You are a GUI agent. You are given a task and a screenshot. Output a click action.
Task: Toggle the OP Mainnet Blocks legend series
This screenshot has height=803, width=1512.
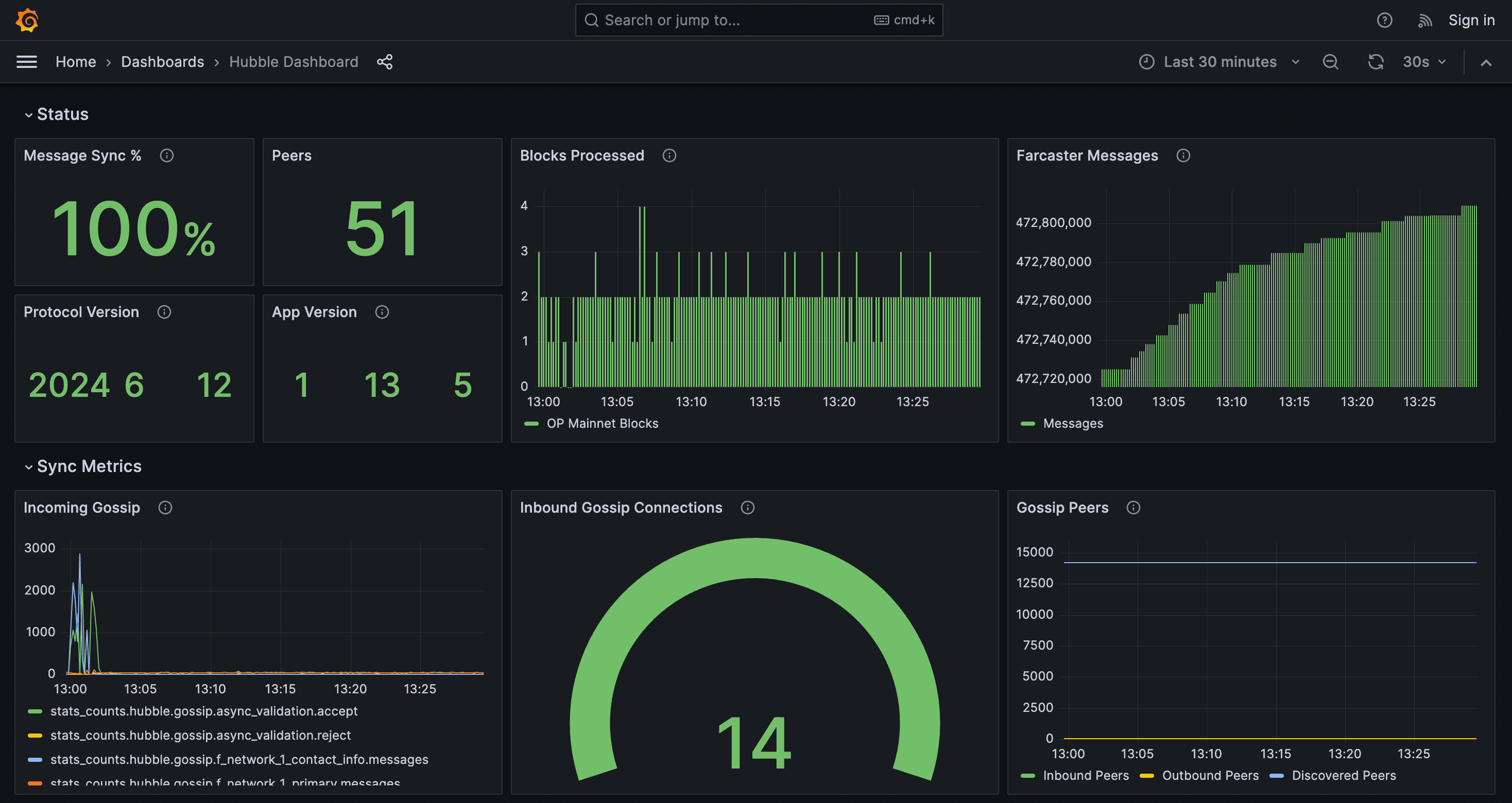[x=602, y=424]
